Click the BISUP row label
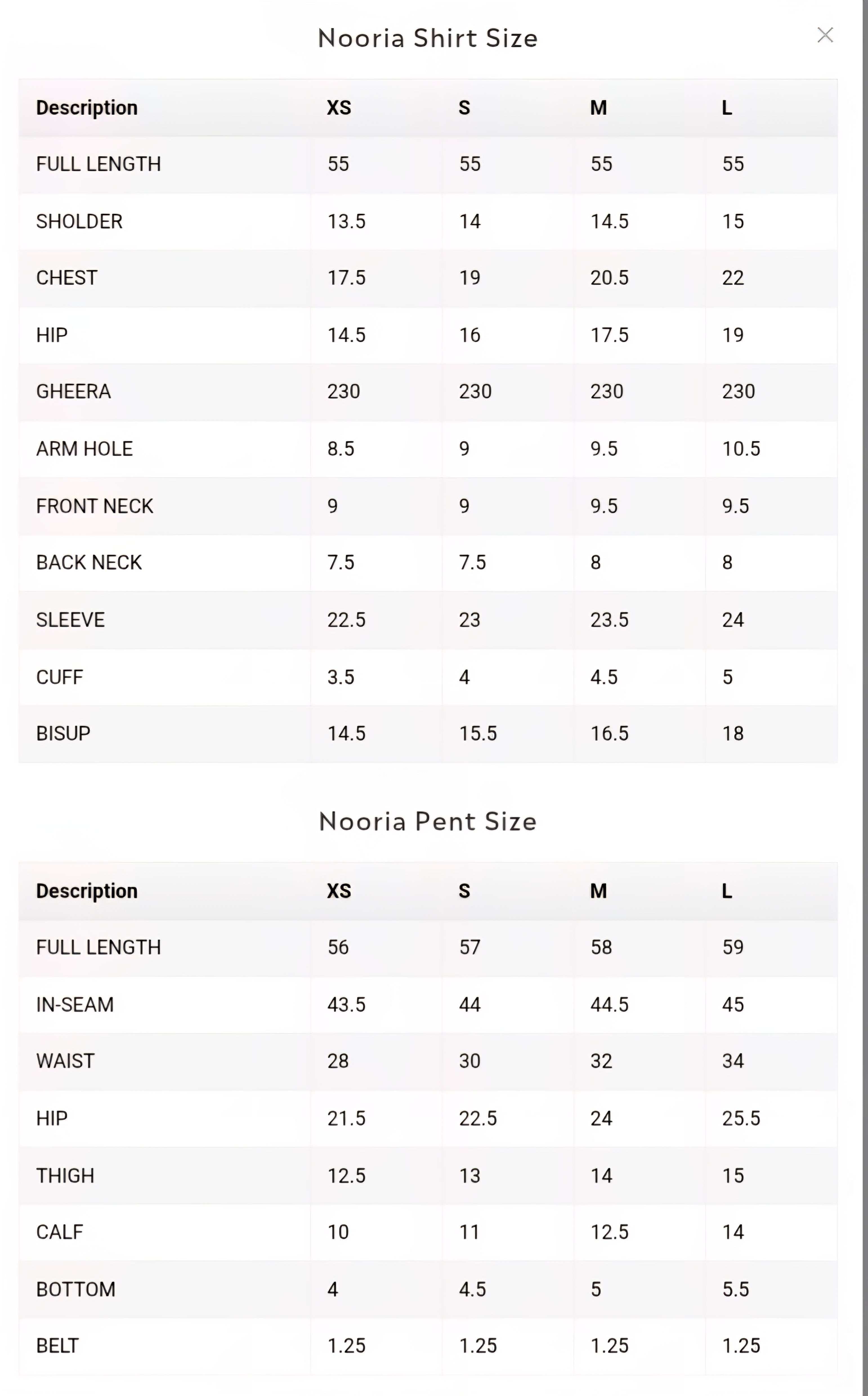Viewport: 868px width, 1396px height. pyautogui.click(x=63, y=733)
